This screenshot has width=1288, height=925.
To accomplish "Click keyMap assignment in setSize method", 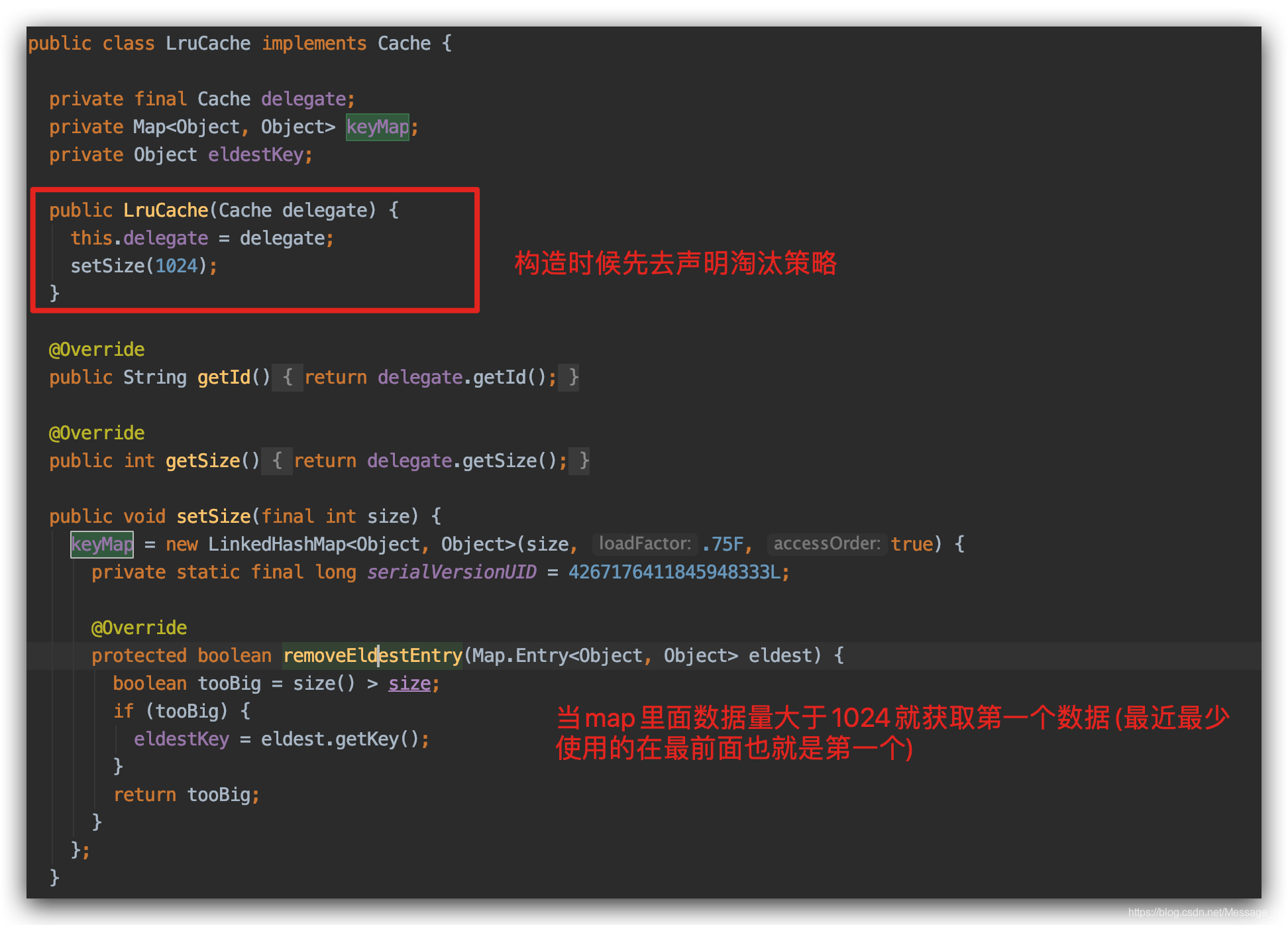I will [x=102, y=545].
